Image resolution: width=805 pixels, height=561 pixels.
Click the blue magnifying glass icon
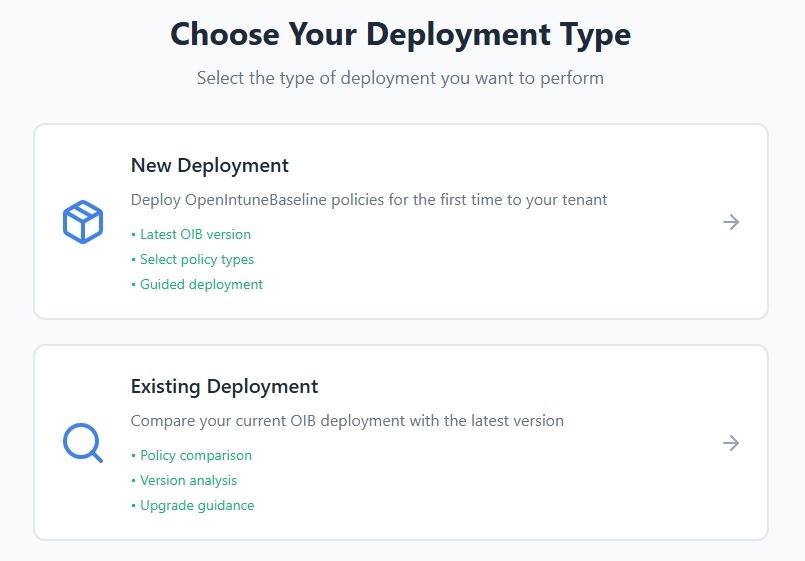click(83, 443)
